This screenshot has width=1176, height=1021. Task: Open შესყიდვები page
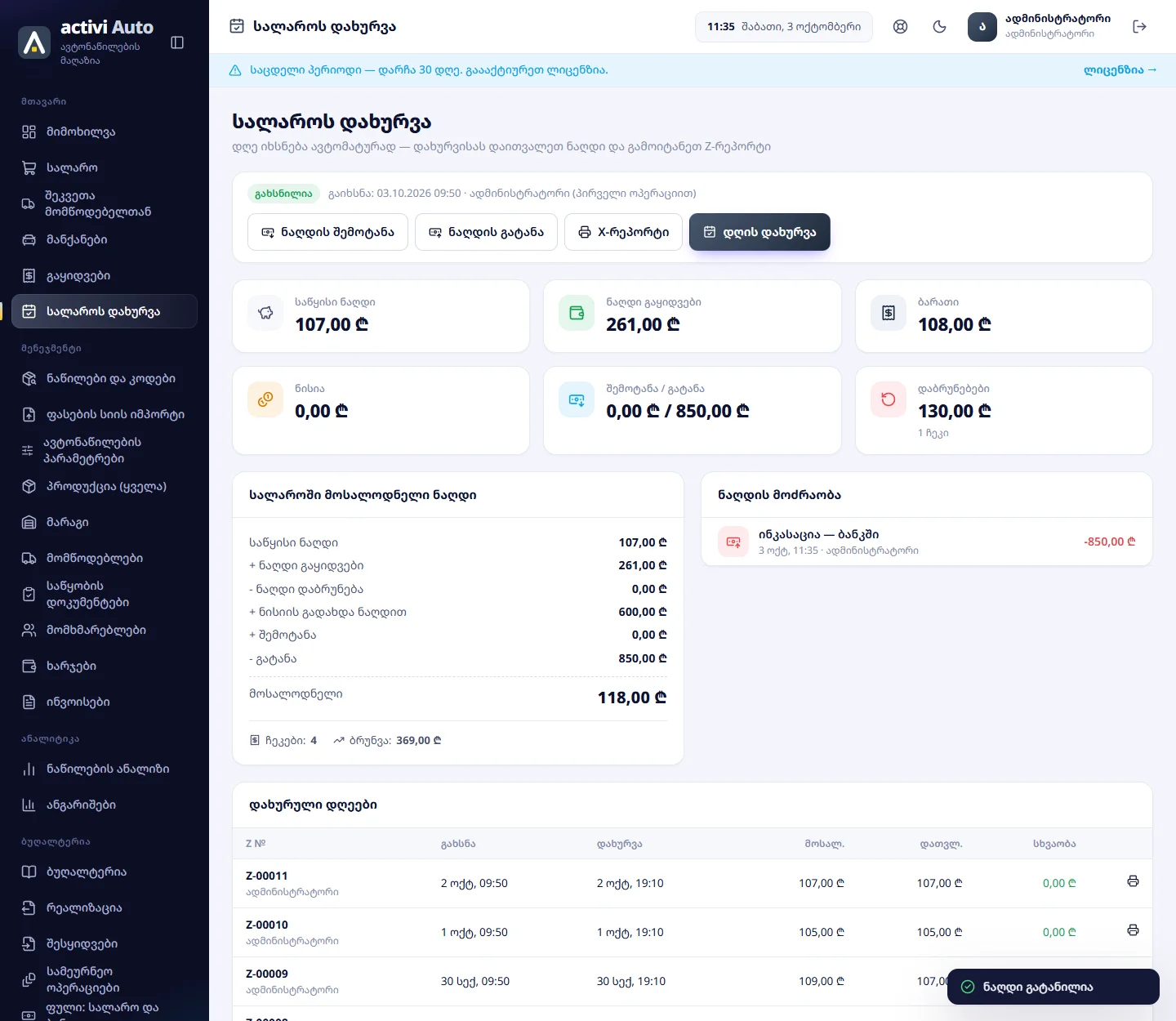[x=105, y=943]
